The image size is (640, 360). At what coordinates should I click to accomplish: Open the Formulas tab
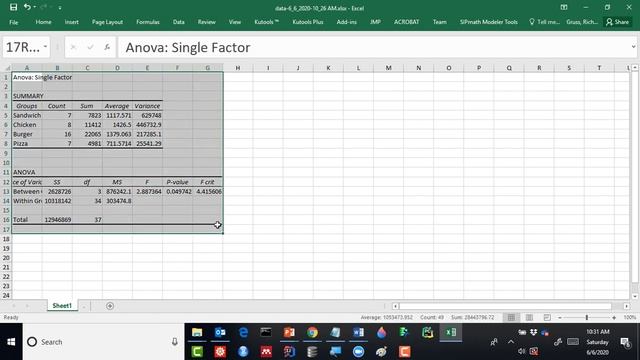coord(148,22)
